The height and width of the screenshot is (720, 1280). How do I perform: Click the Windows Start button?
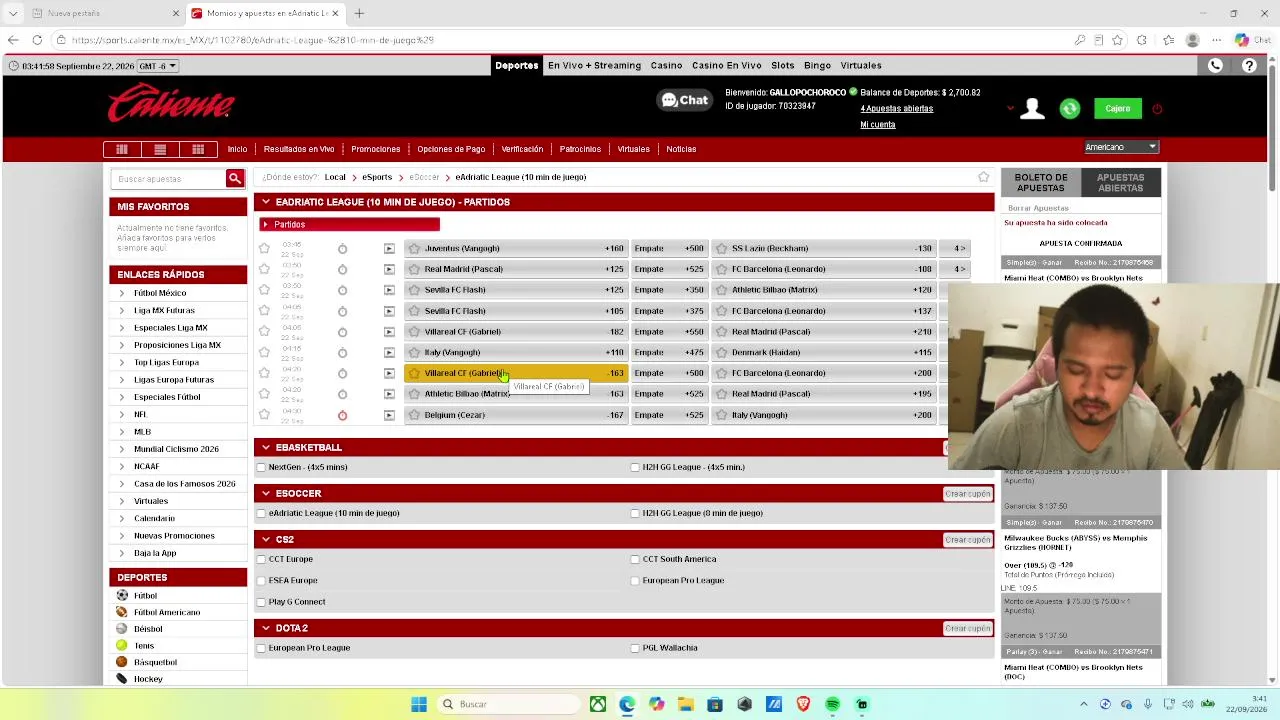(419, 704)
